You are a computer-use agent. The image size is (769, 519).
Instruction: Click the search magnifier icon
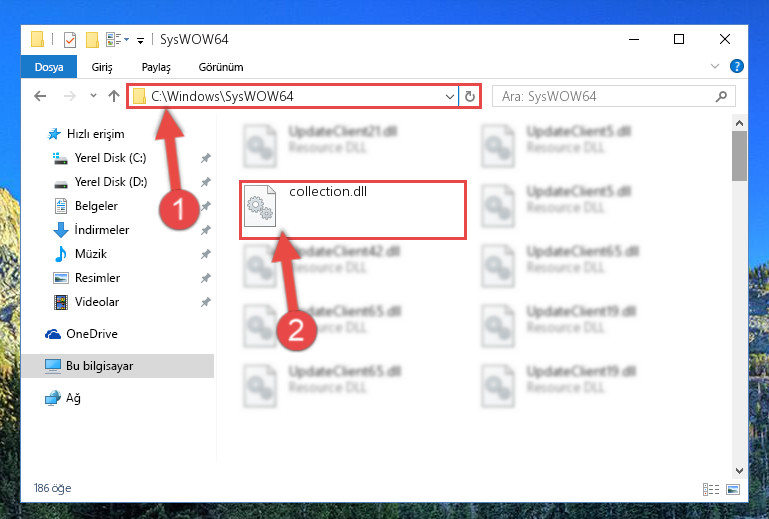pyautogui.click(x=721, y=97)
